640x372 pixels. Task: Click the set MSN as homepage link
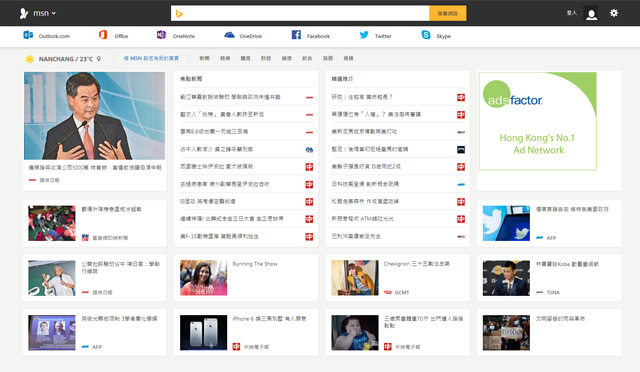tap(151, 58)
